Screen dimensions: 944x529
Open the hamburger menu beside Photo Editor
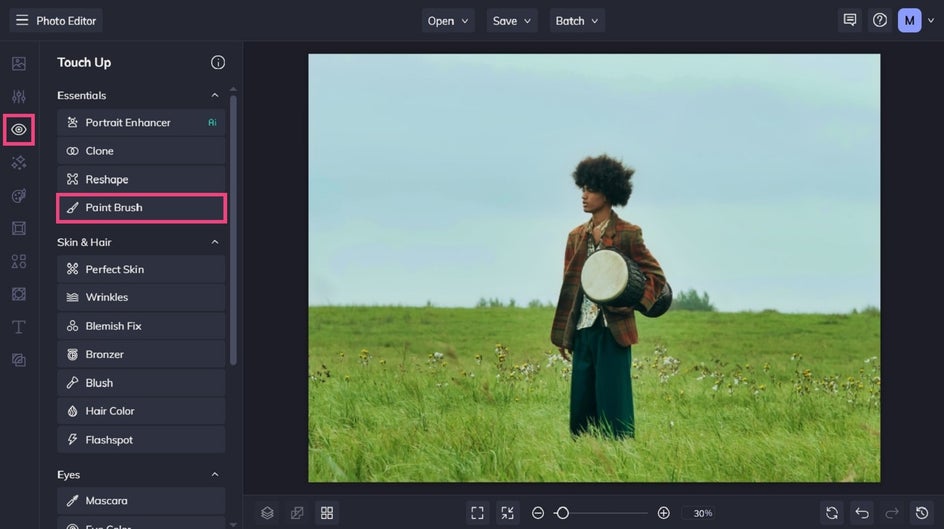pos(22,20)
